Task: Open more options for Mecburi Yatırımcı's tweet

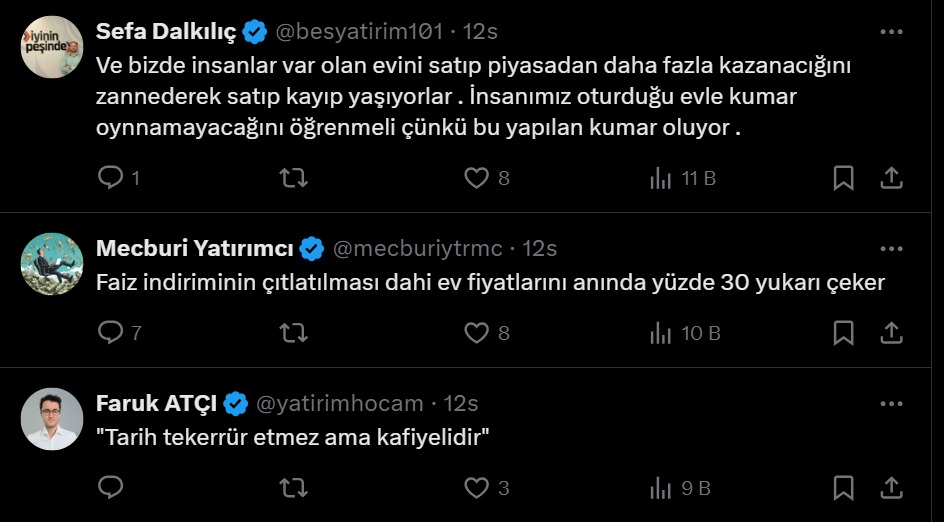Action: (x=891, y=248)
